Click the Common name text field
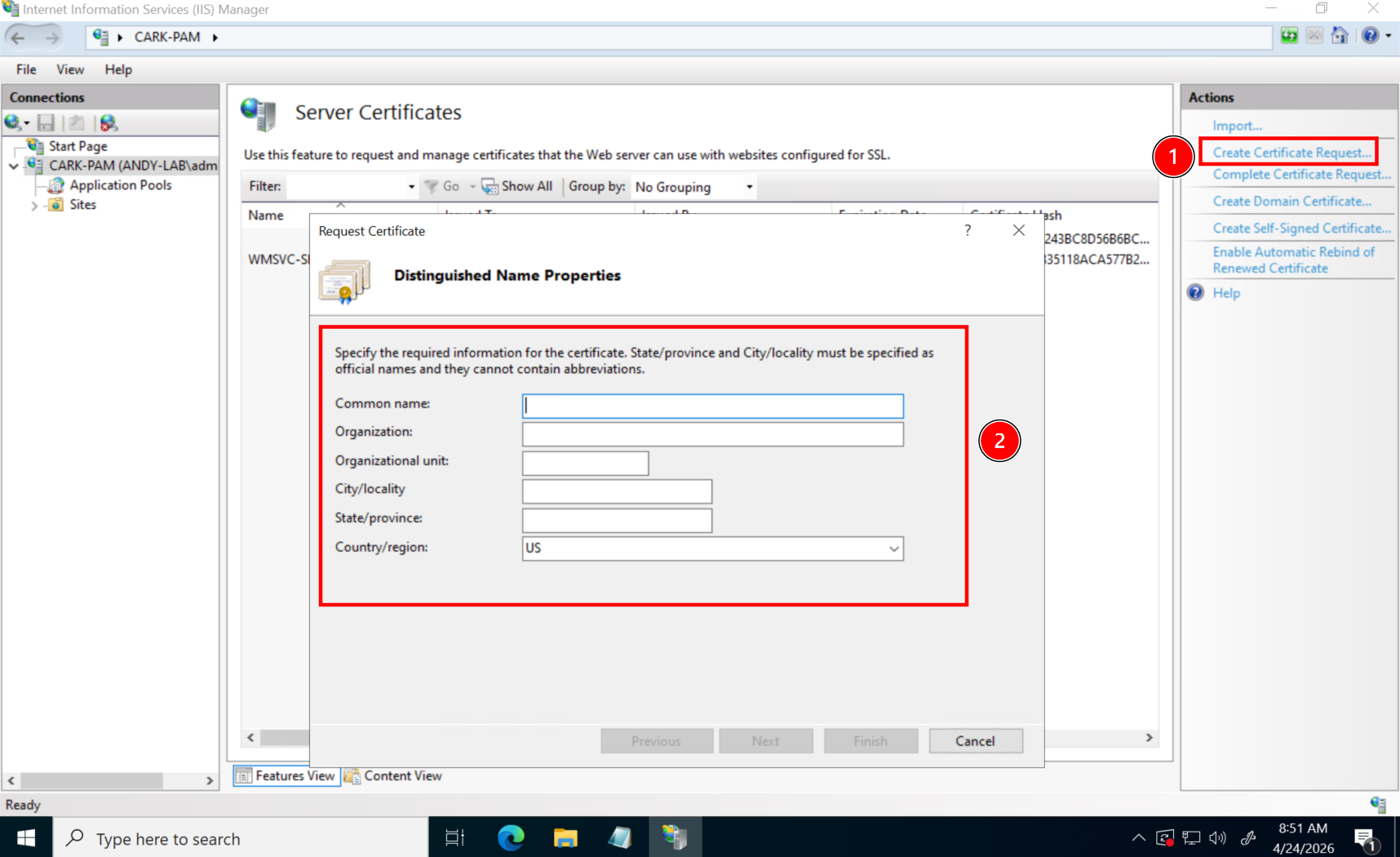Viewport: 1400px width, 857px height. click(x=712, y=406)
